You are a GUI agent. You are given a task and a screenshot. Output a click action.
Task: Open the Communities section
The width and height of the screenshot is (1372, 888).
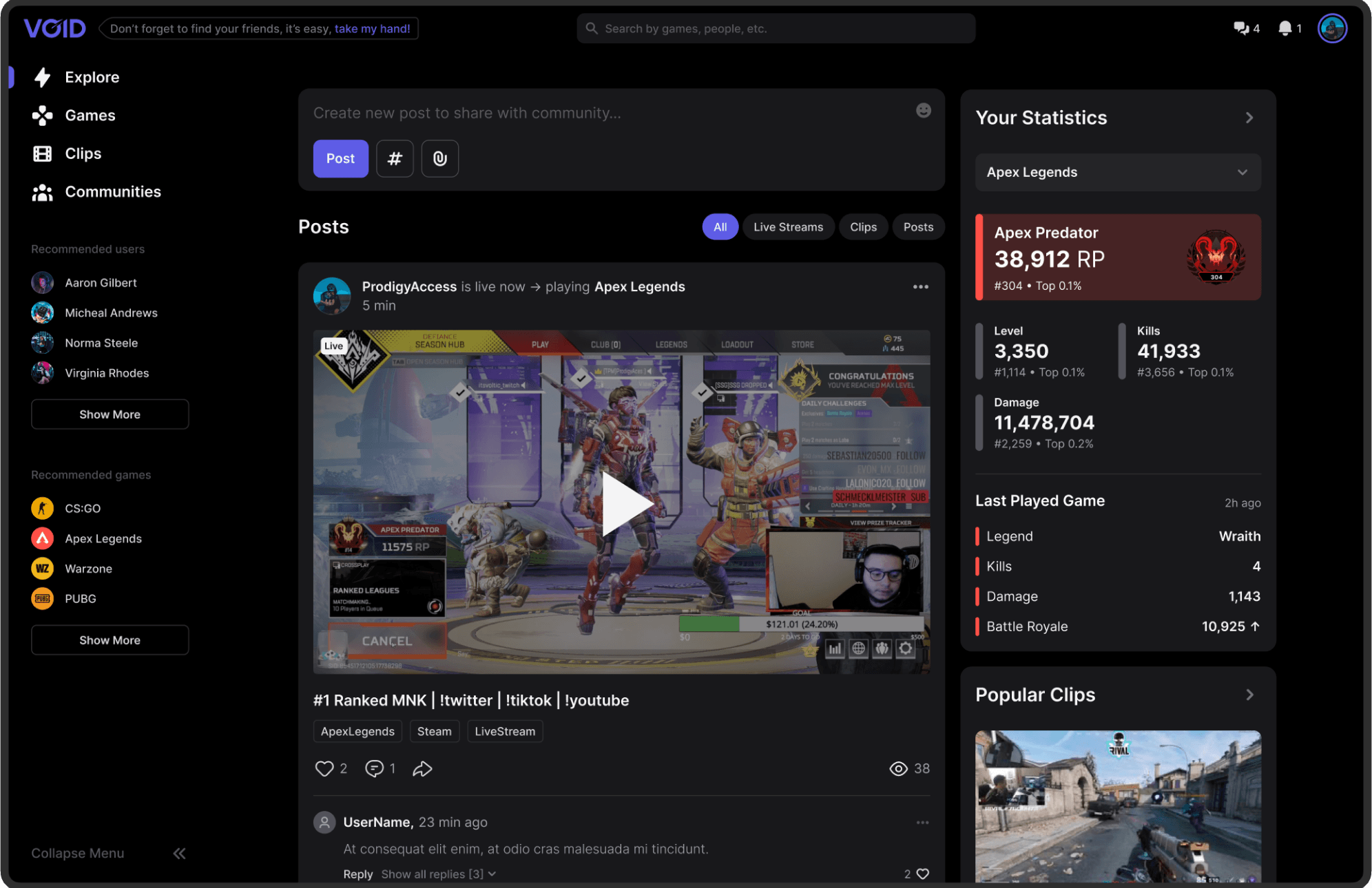point(113,191)
